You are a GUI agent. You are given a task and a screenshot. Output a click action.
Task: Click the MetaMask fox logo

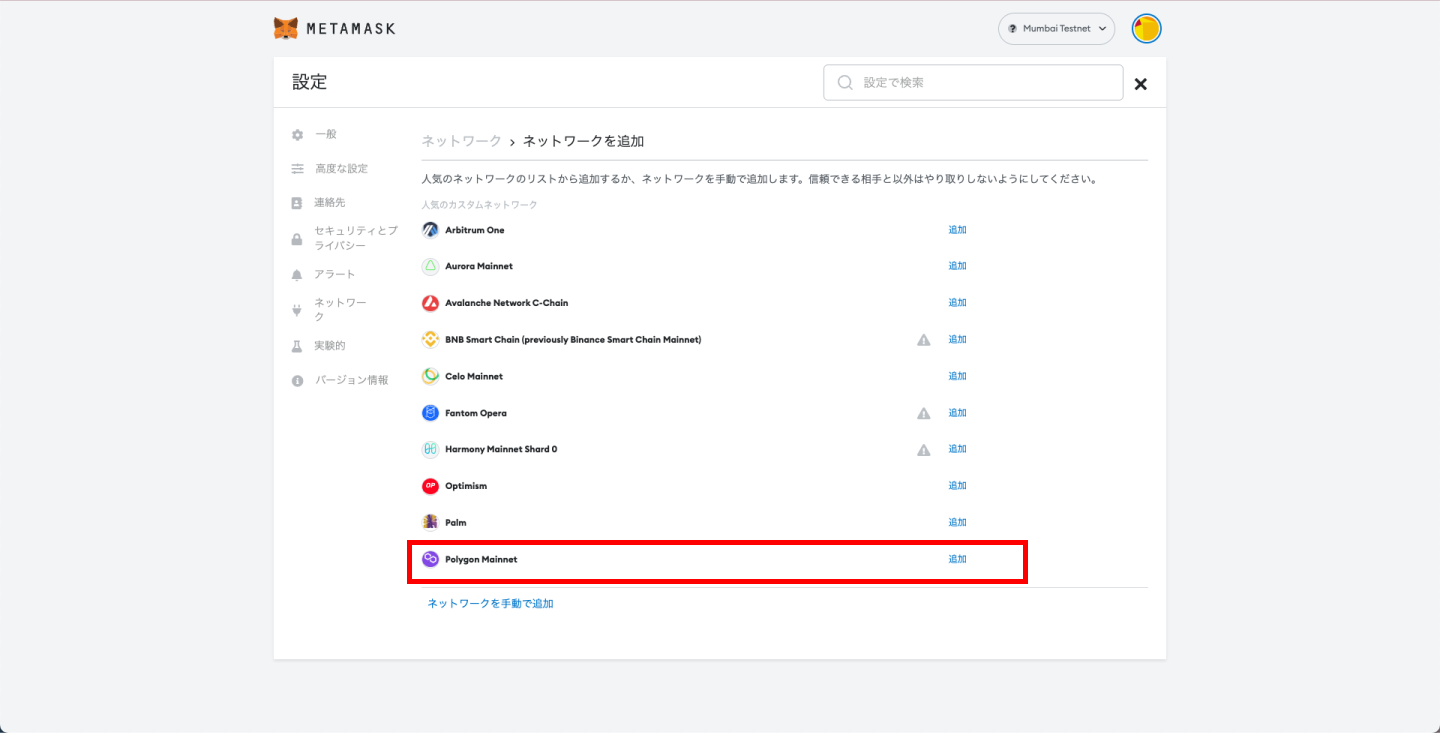coord(286,28)
